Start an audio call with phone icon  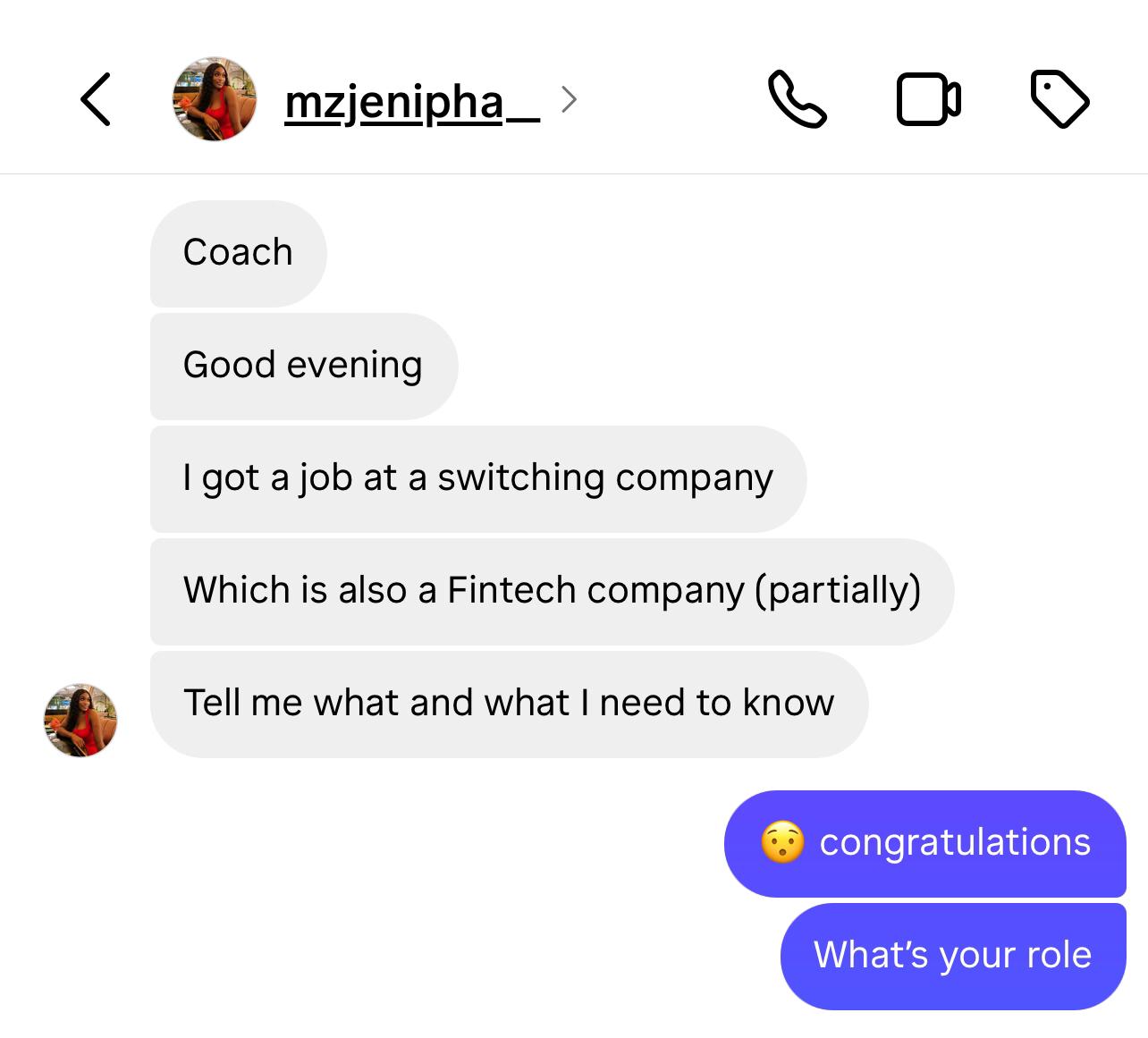[797, 98]
